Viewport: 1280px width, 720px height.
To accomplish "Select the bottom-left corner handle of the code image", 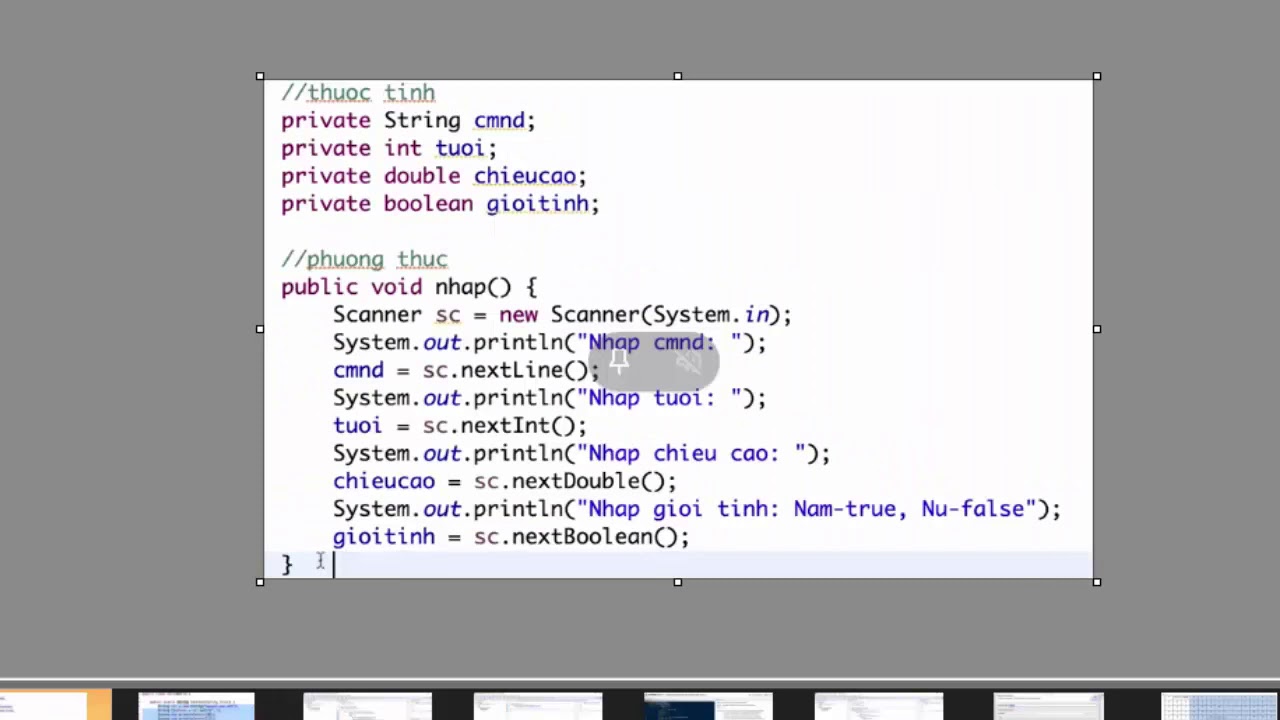I will pyautogui.click(x=260, y=581).
